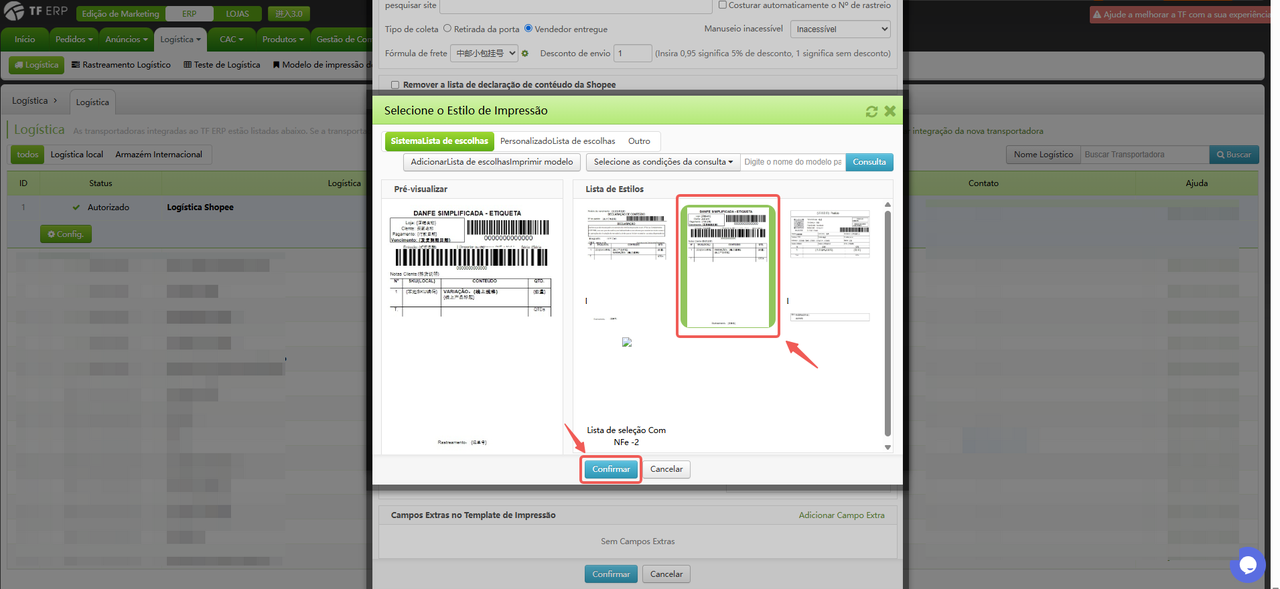Select the Retirada da porta radio option

click(x=446, y=29)
